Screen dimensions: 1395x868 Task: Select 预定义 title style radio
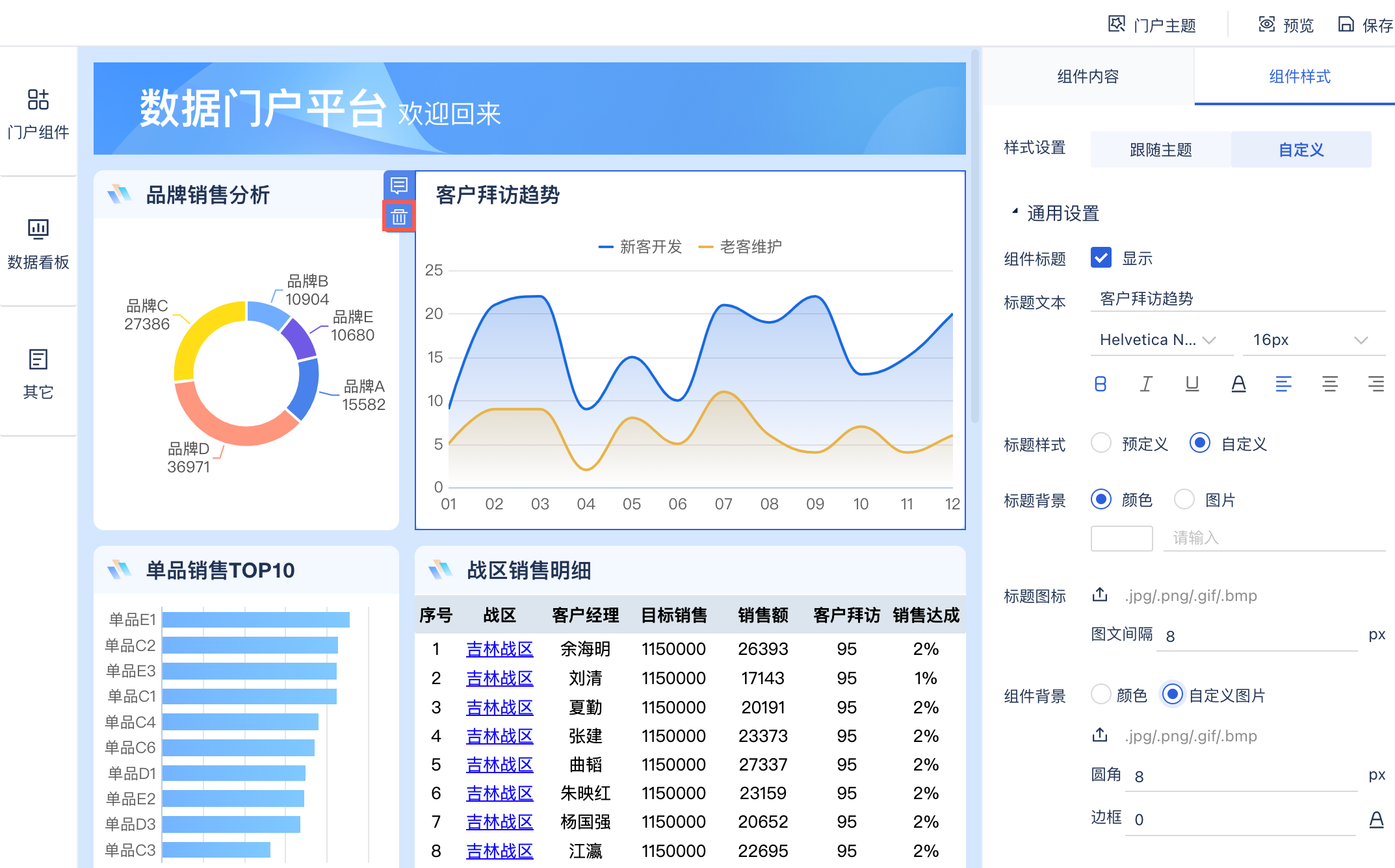point(1101,444)
